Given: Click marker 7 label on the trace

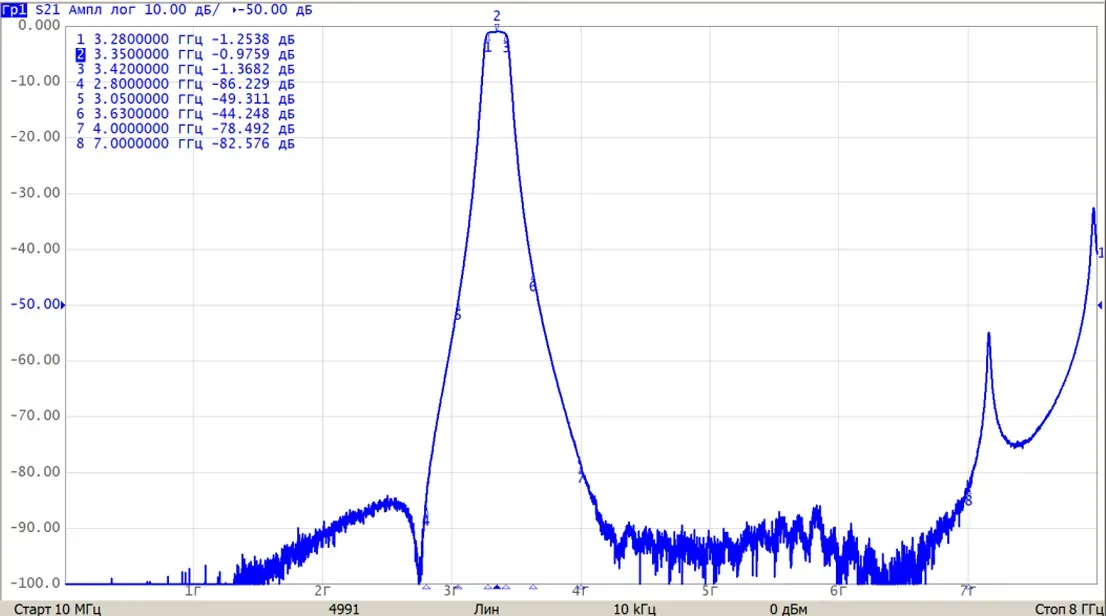Looking at the screenshot, I should click(581, 478).
